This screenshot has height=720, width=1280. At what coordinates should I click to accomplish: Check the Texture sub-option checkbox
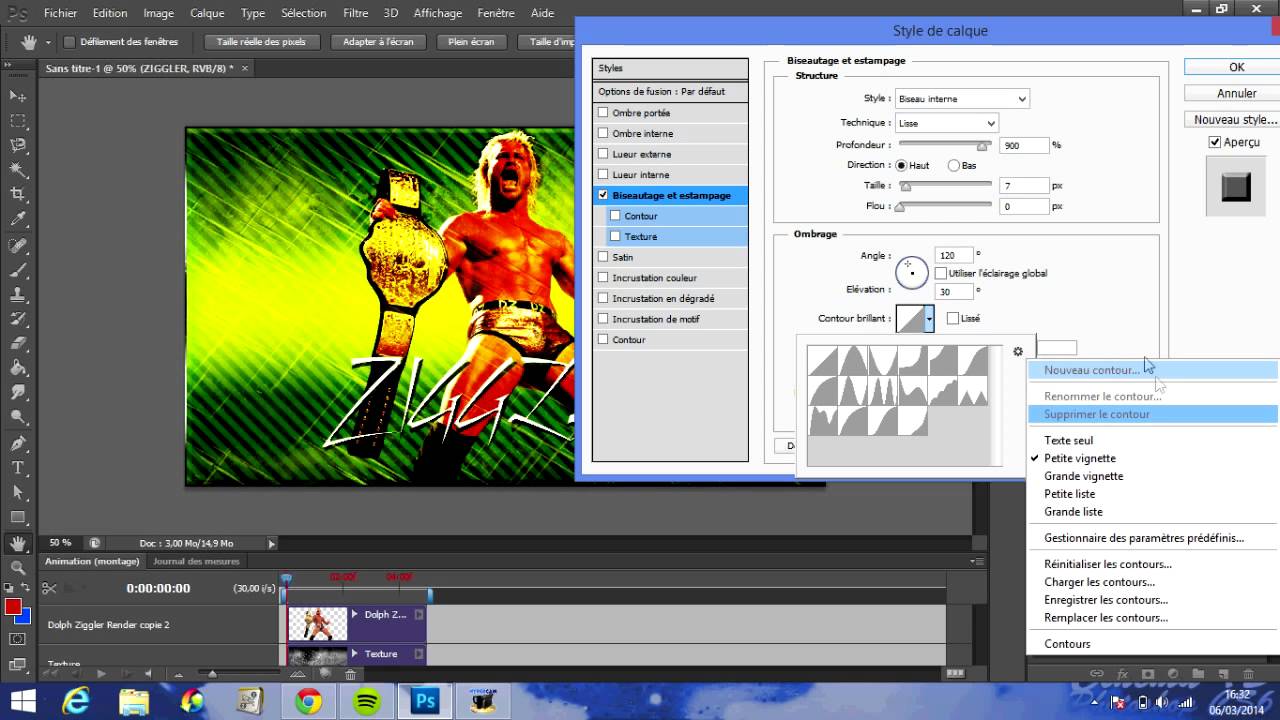615,237
